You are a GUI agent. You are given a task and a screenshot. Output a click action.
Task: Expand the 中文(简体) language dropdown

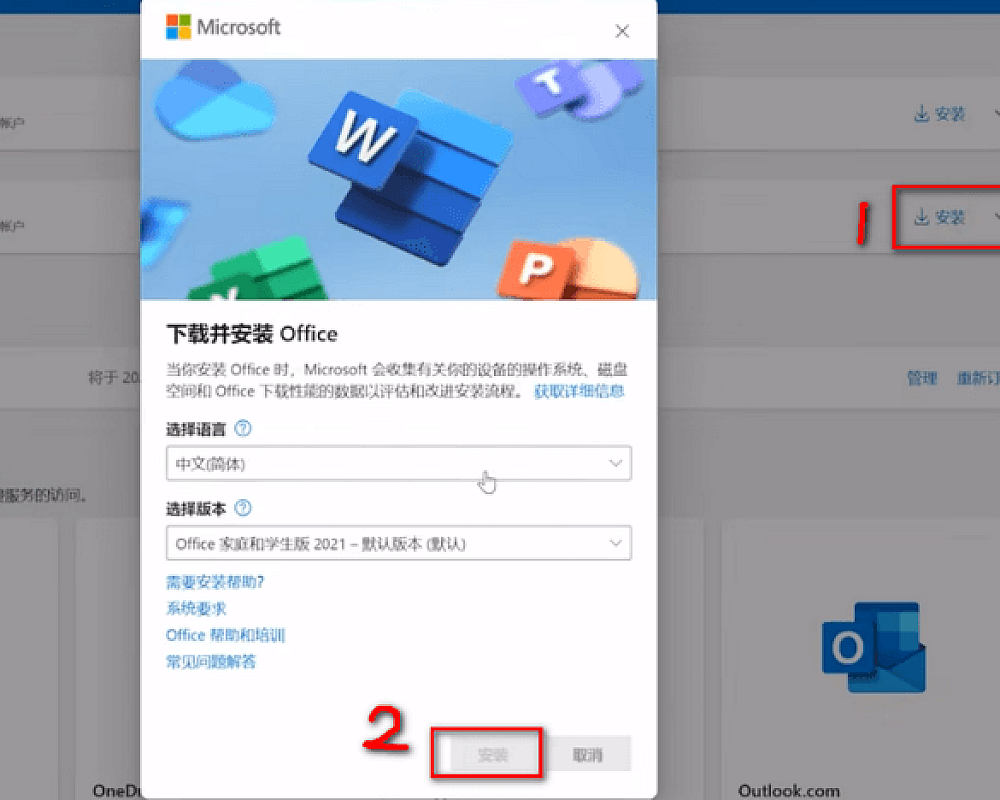tap(398, 464)
